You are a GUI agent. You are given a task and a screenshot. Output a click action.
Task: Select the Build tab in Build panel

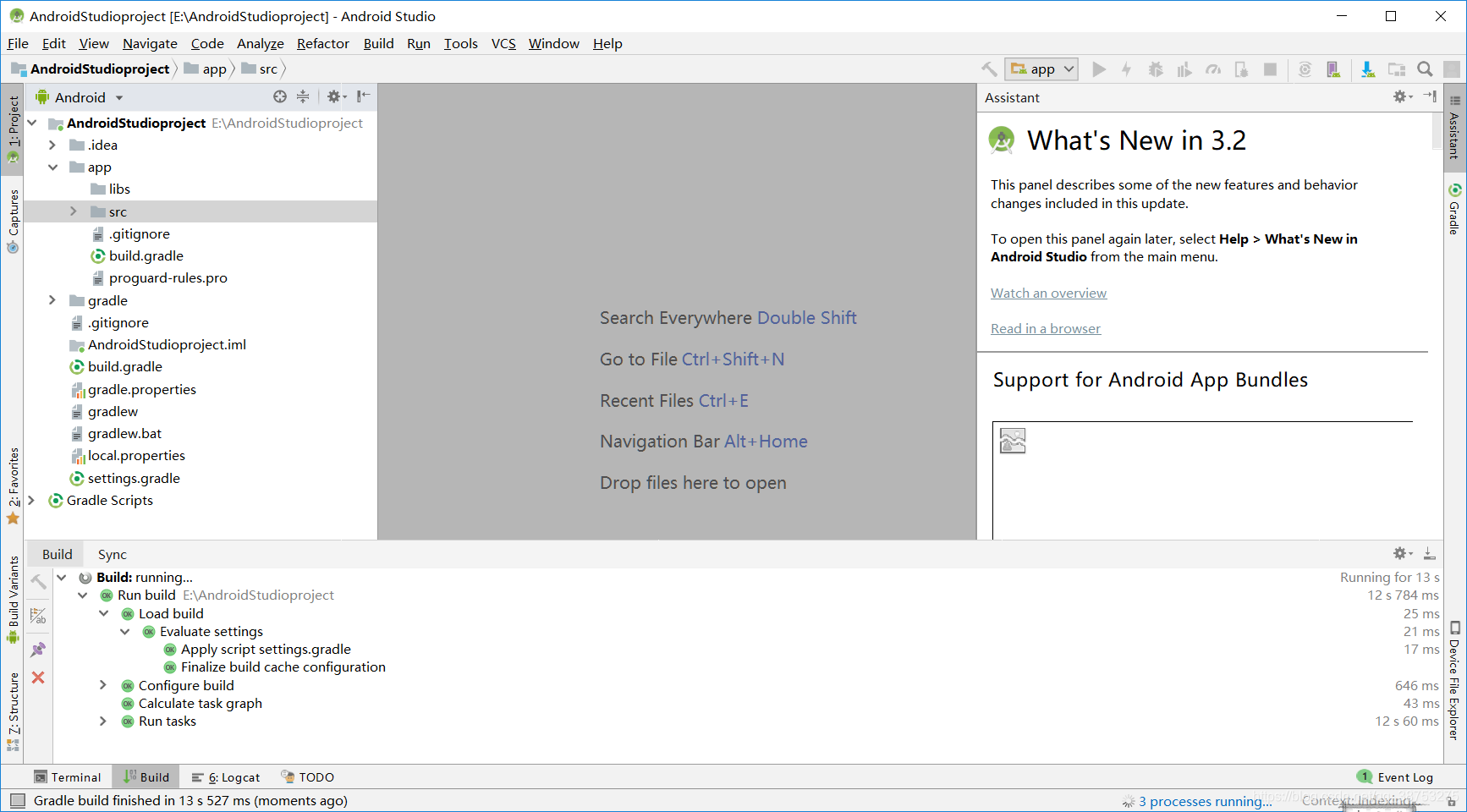pos(58,554)
